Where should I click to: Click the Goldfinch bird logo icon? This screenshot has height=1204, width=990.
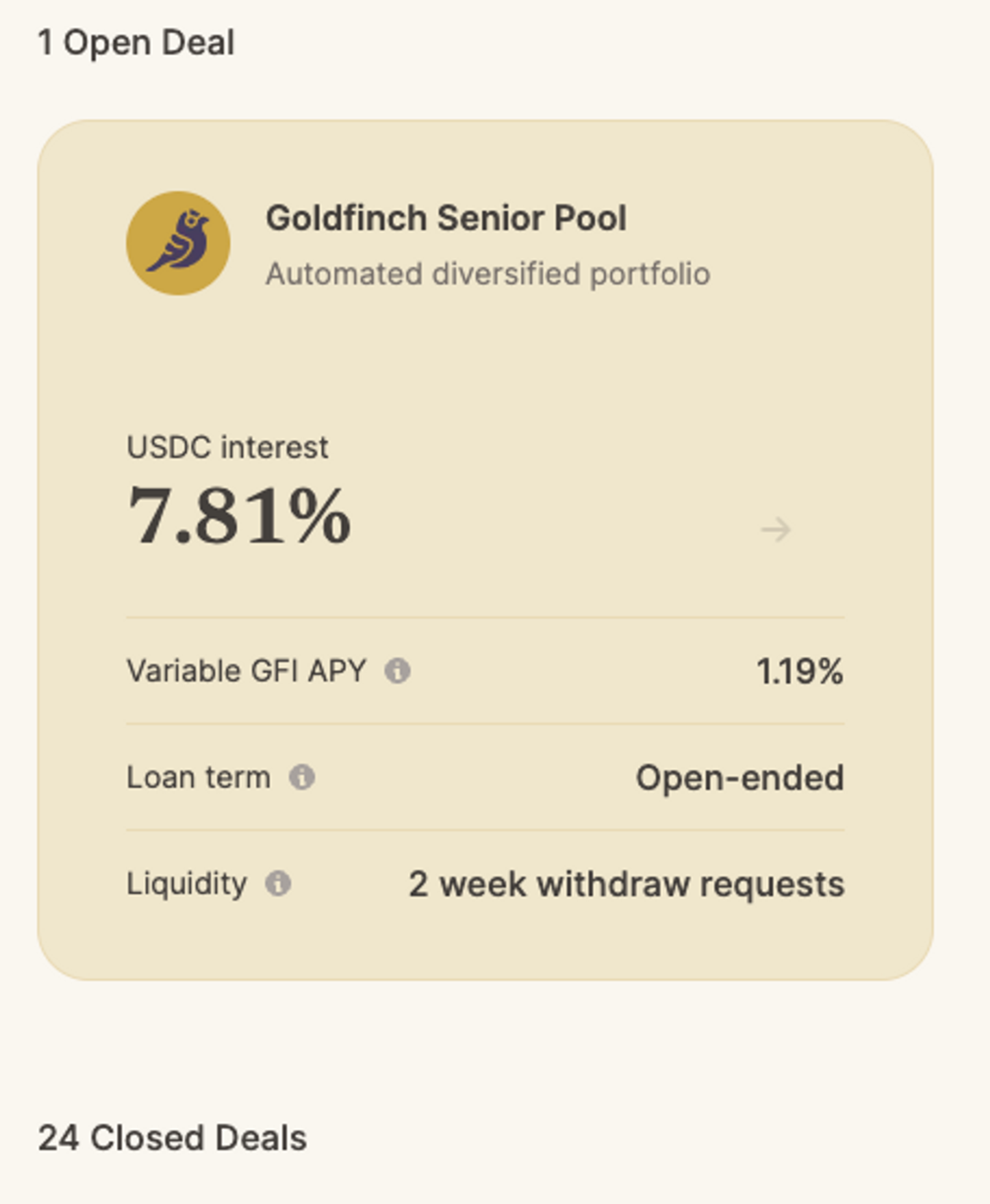point(178,243)
